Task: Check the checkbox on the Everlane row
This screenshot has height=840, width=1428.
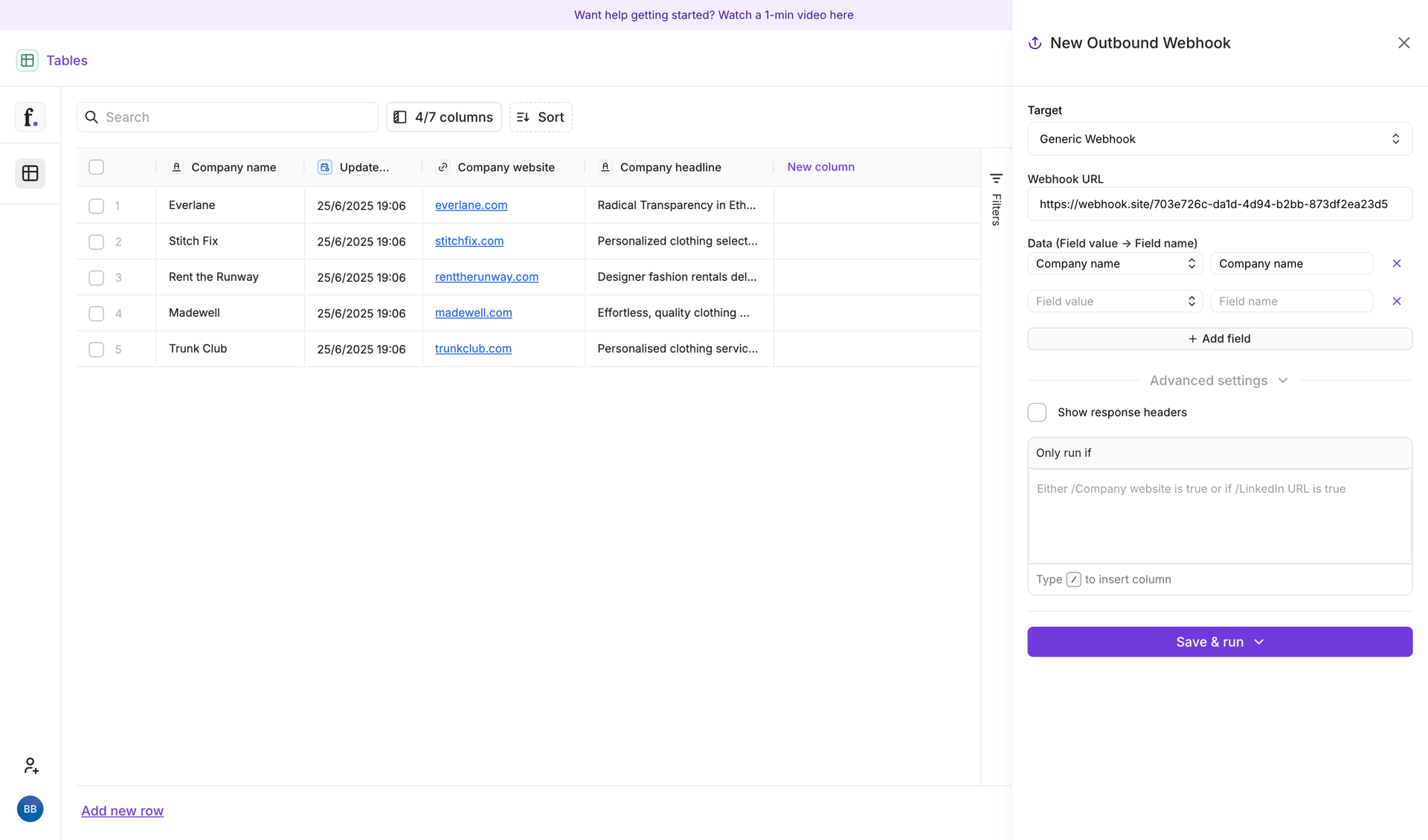Action: [x=96, y=206]
